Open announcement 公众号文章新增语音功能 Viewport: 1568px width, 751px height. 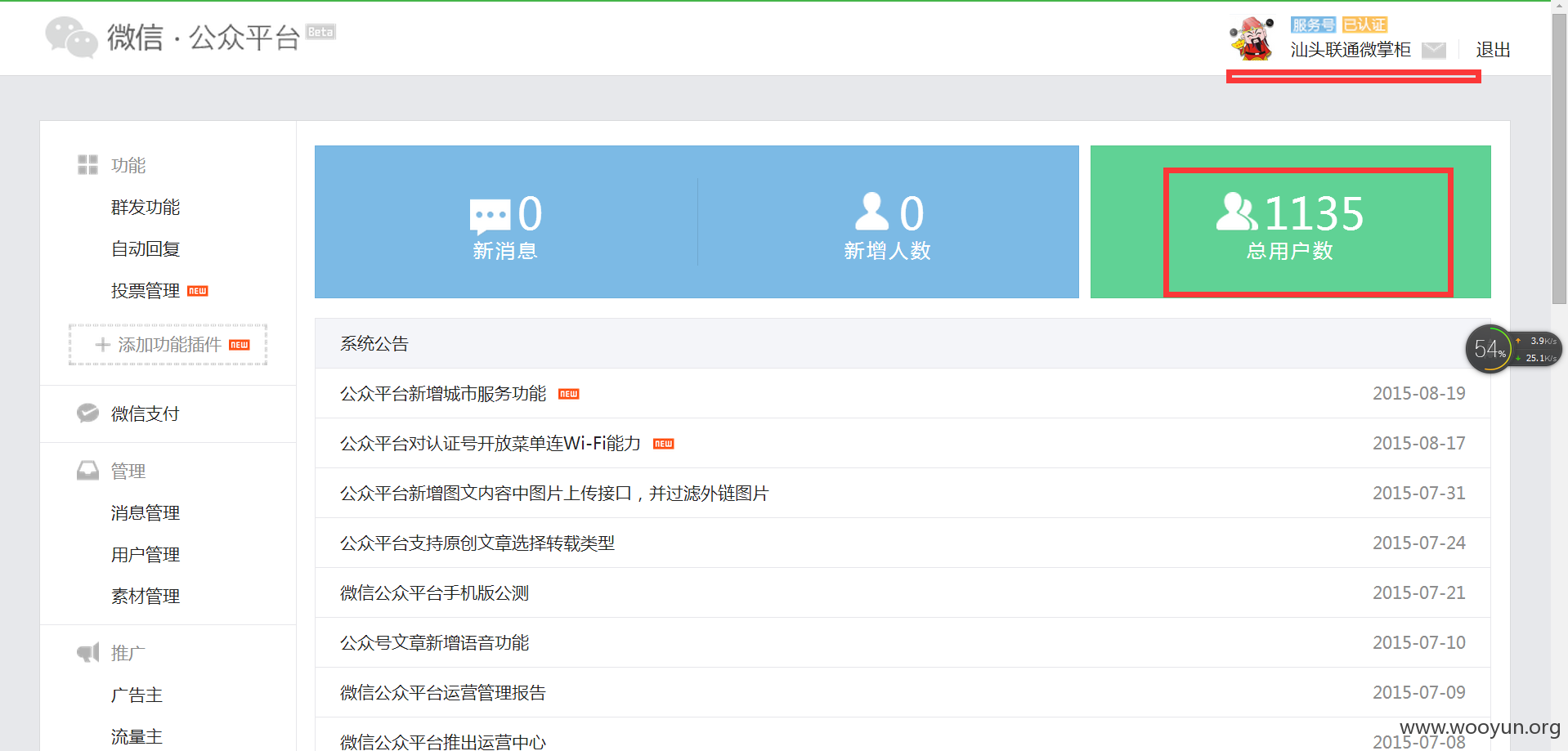(x=435, y=643)
